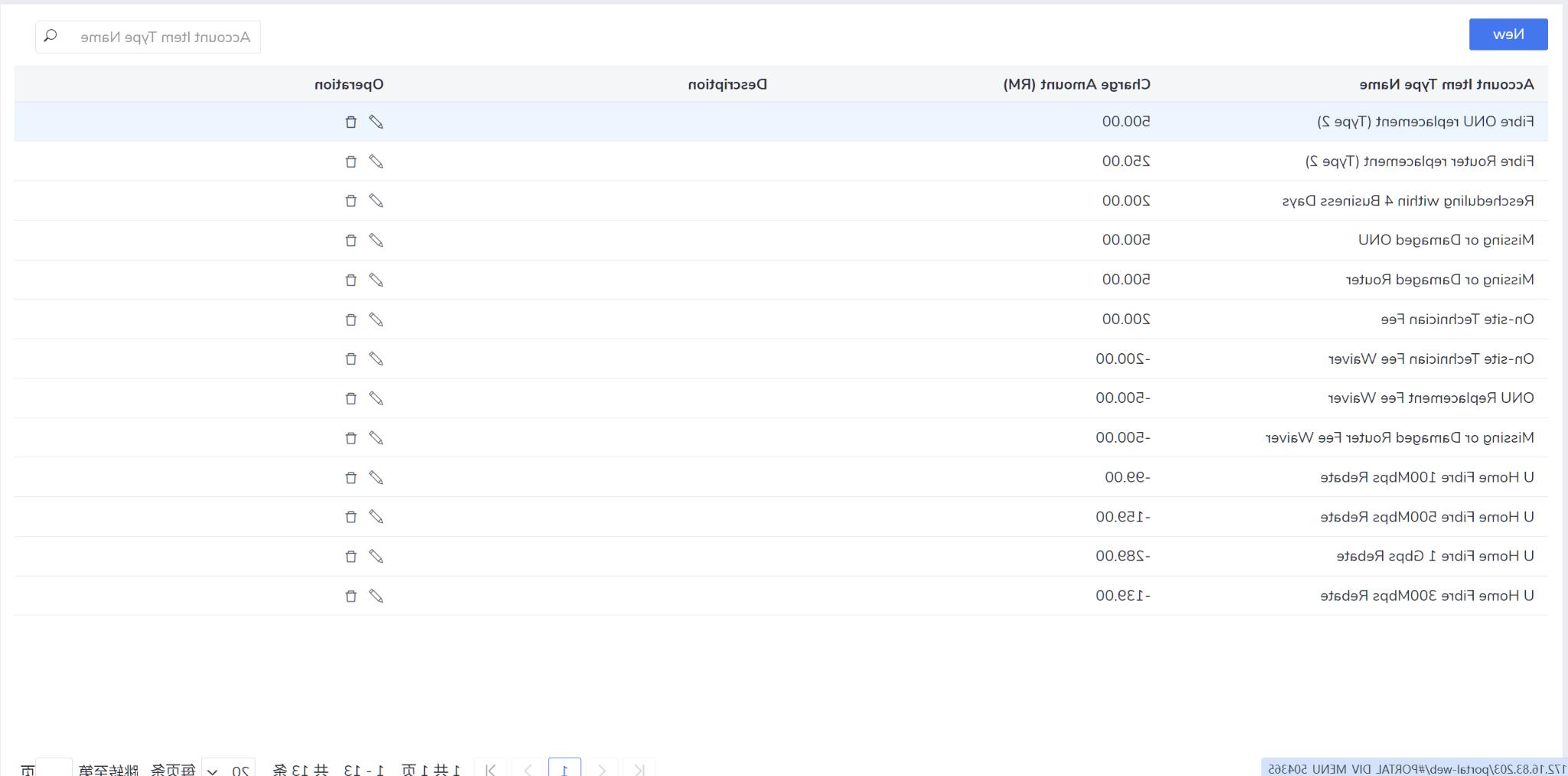Delete U Home Fibre 500Mbps Rebate
Screen dimensions: 1568x776
(x=351, y=517)
